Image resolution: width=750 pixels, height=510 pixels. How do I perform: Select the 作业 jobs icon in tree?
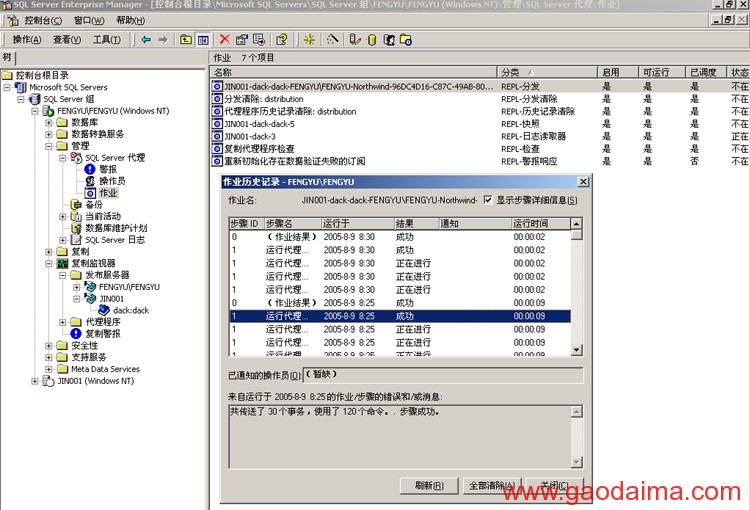point(90,193)
